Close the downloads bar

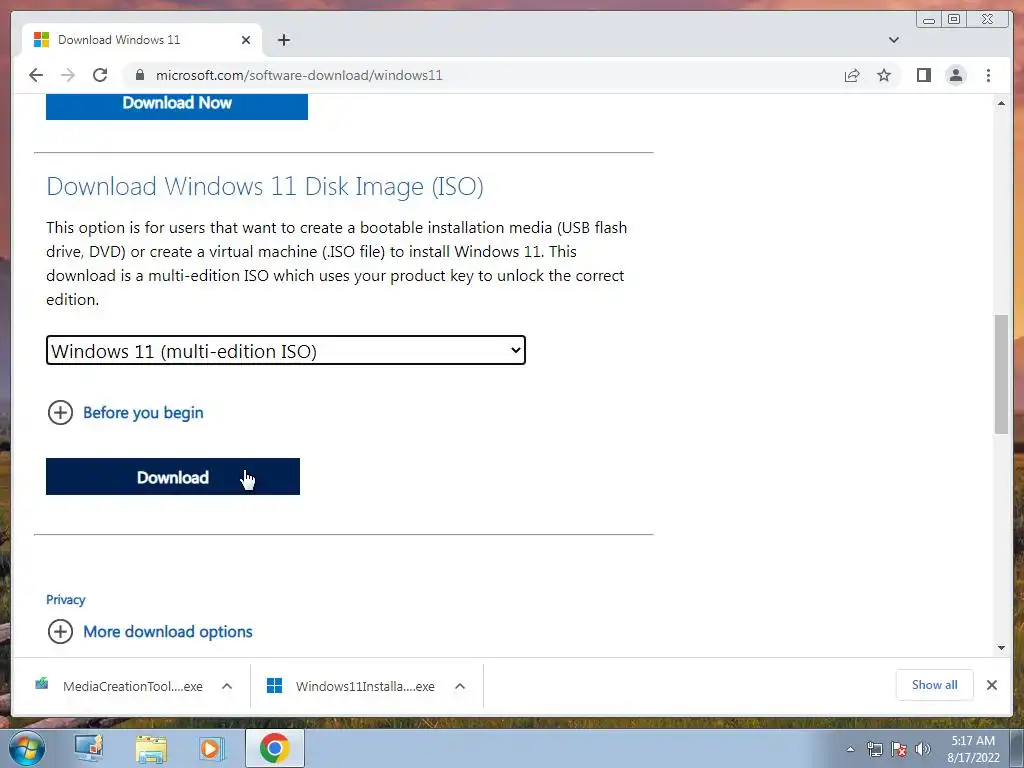tap(991, 685)
